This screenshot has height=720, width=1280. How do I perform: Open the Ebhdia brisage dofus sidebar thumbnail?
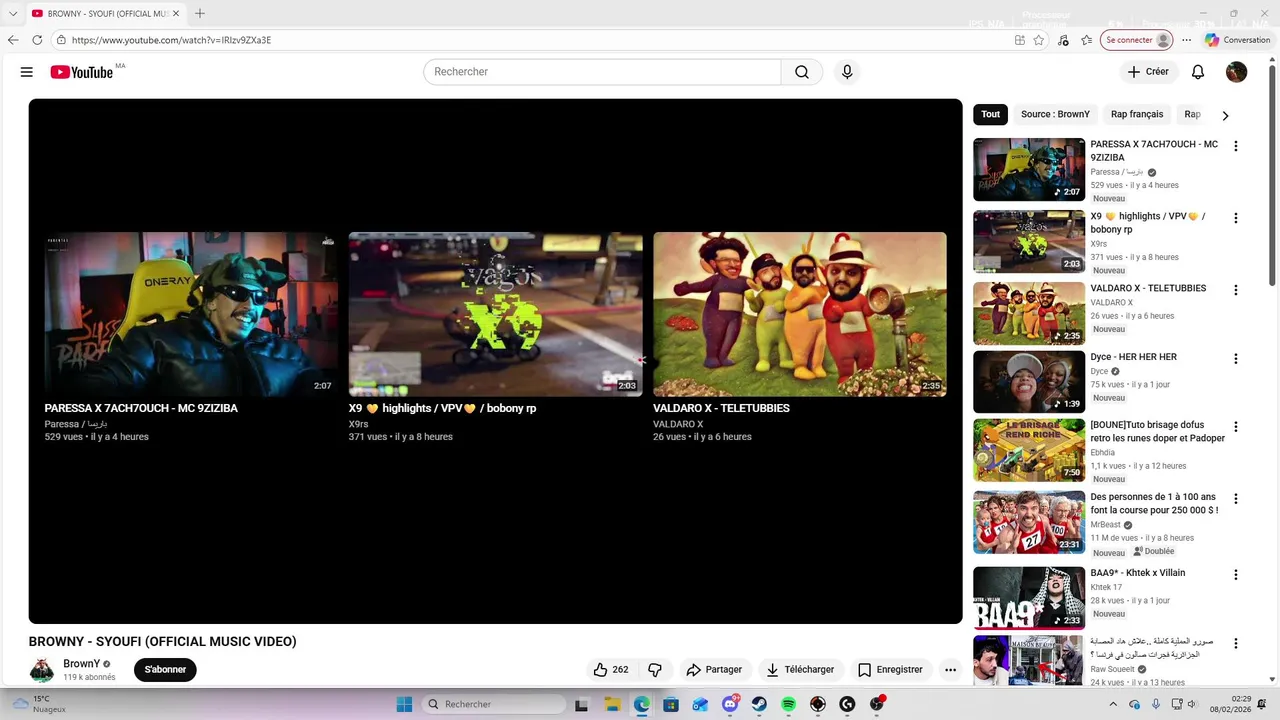tap(1029, 450)
